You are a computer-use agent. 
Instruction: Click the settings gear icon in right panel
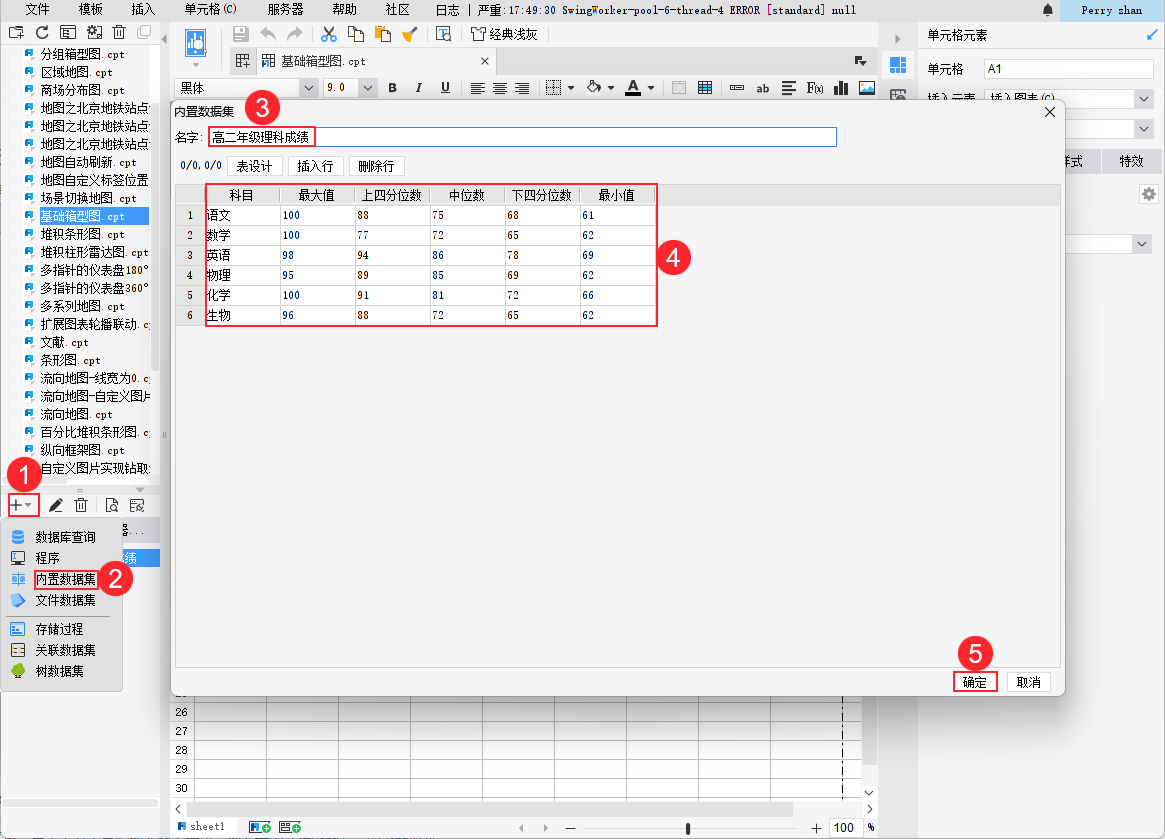click(1149, 194)
